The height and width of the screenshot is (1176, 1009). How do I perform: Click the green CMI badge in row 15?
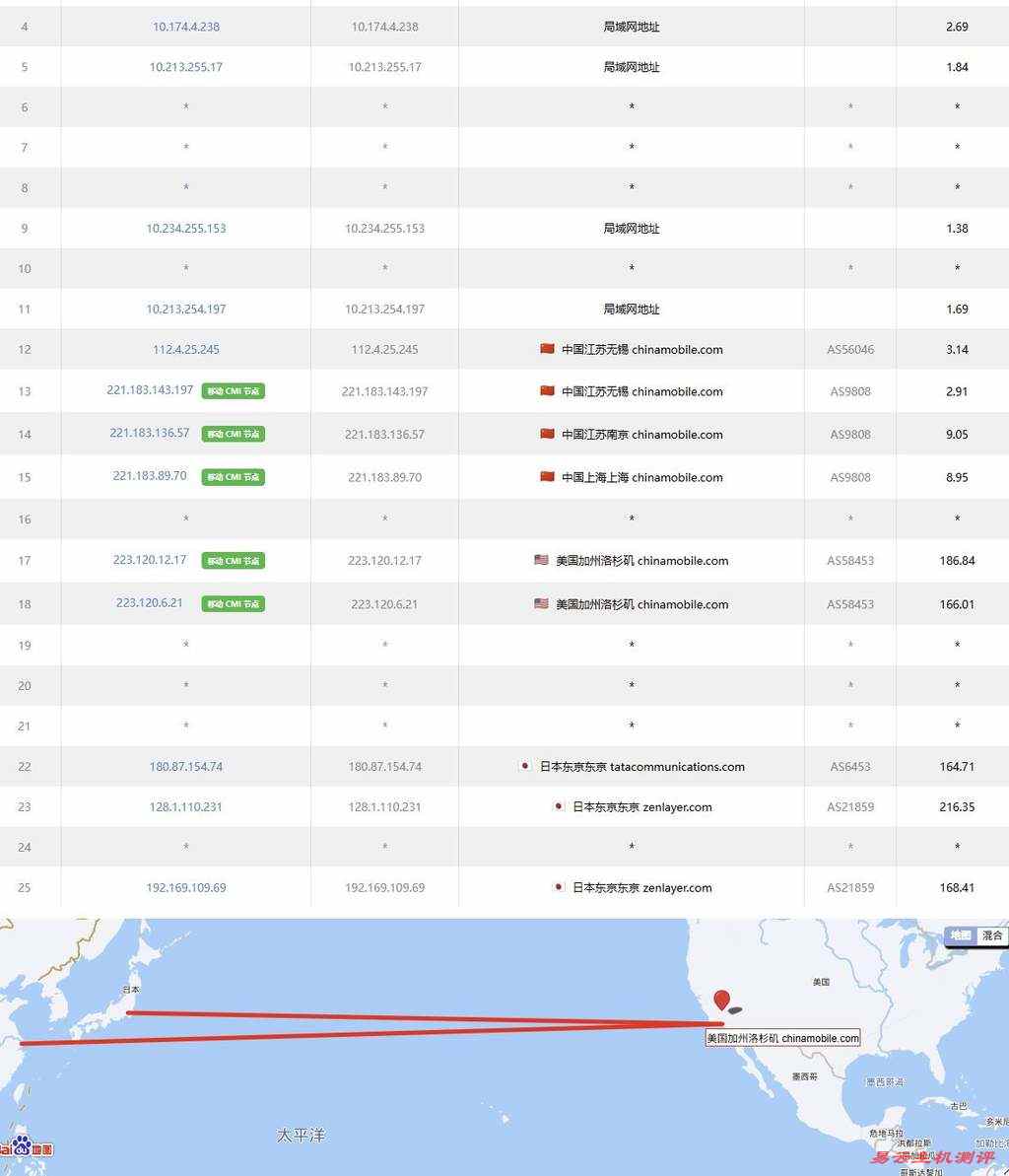click(x=234, y=476)
